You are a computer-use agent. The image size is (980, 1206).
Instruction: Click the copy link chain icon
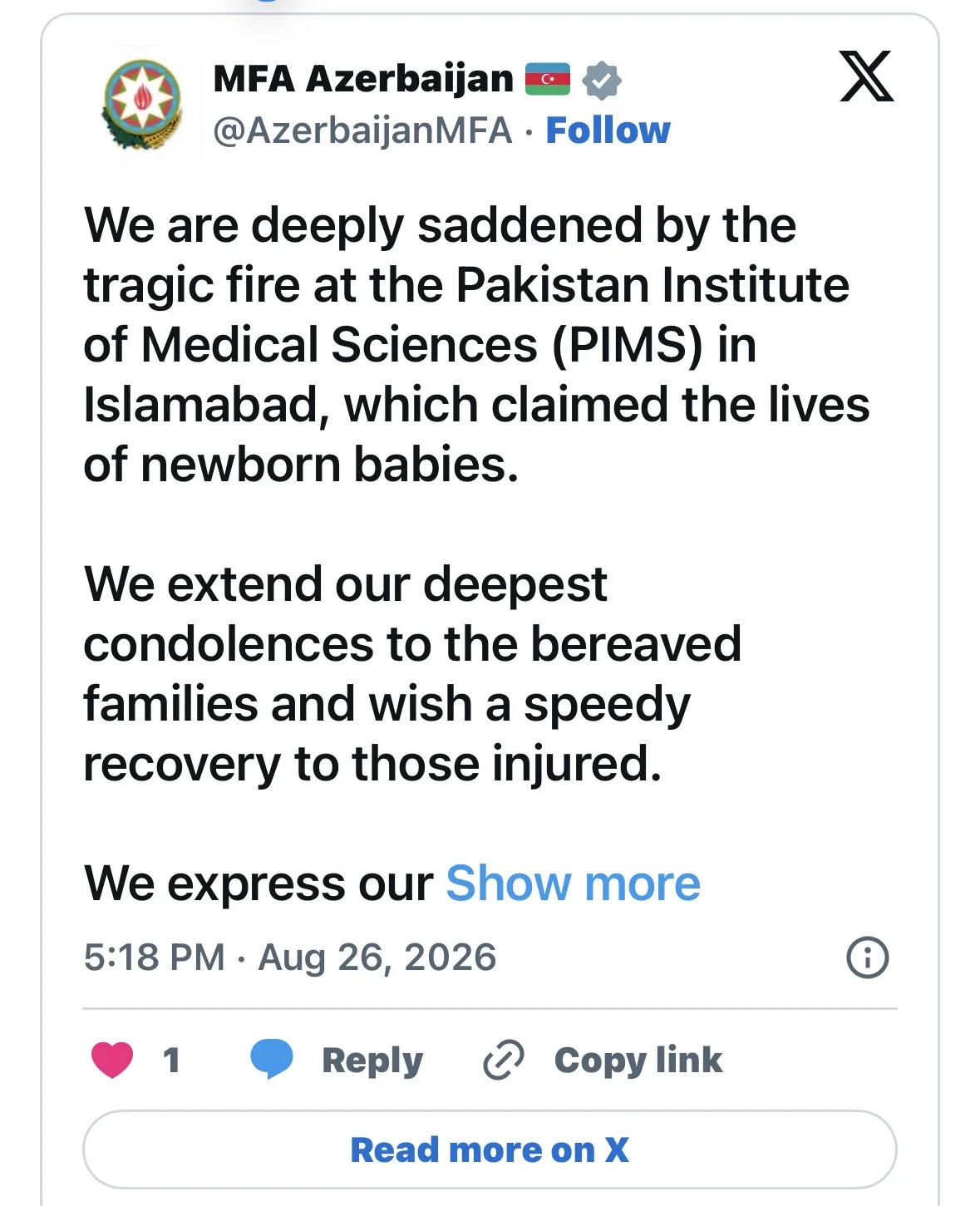504,1060
